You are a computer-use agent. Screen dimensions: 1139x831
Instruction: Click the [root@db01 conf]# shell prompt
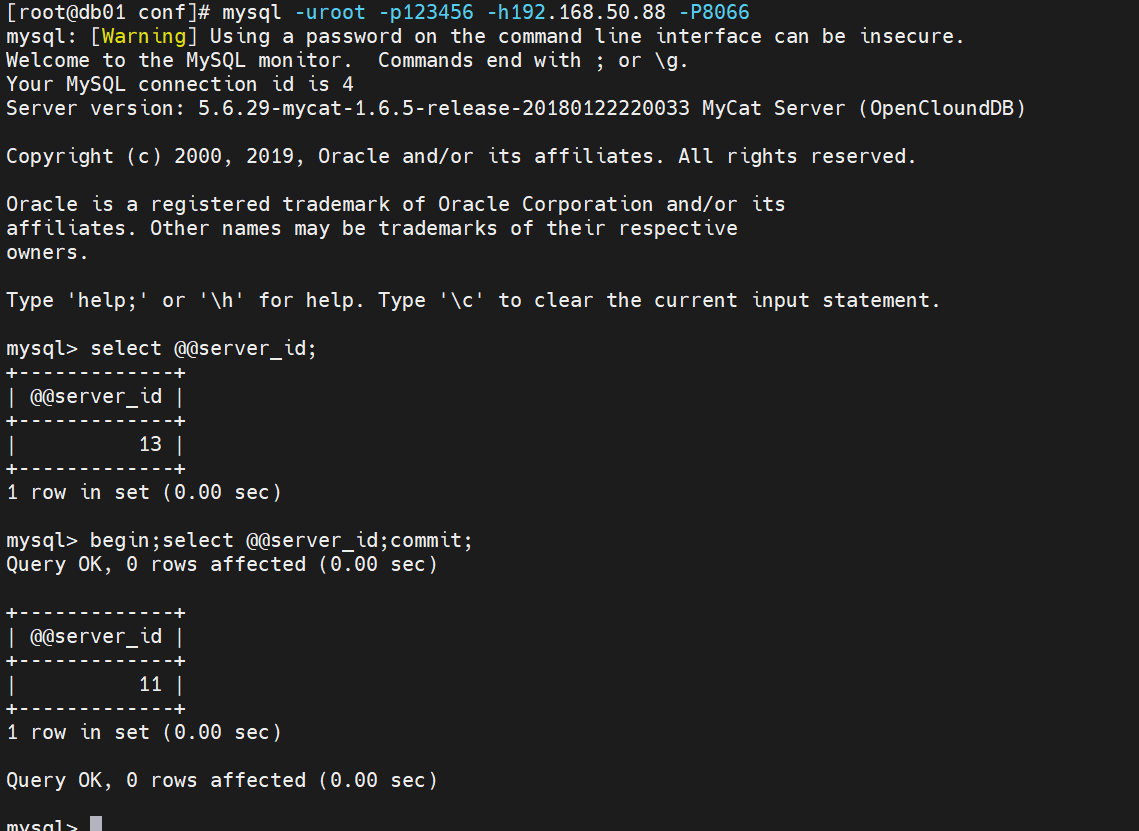pos(108,12)
